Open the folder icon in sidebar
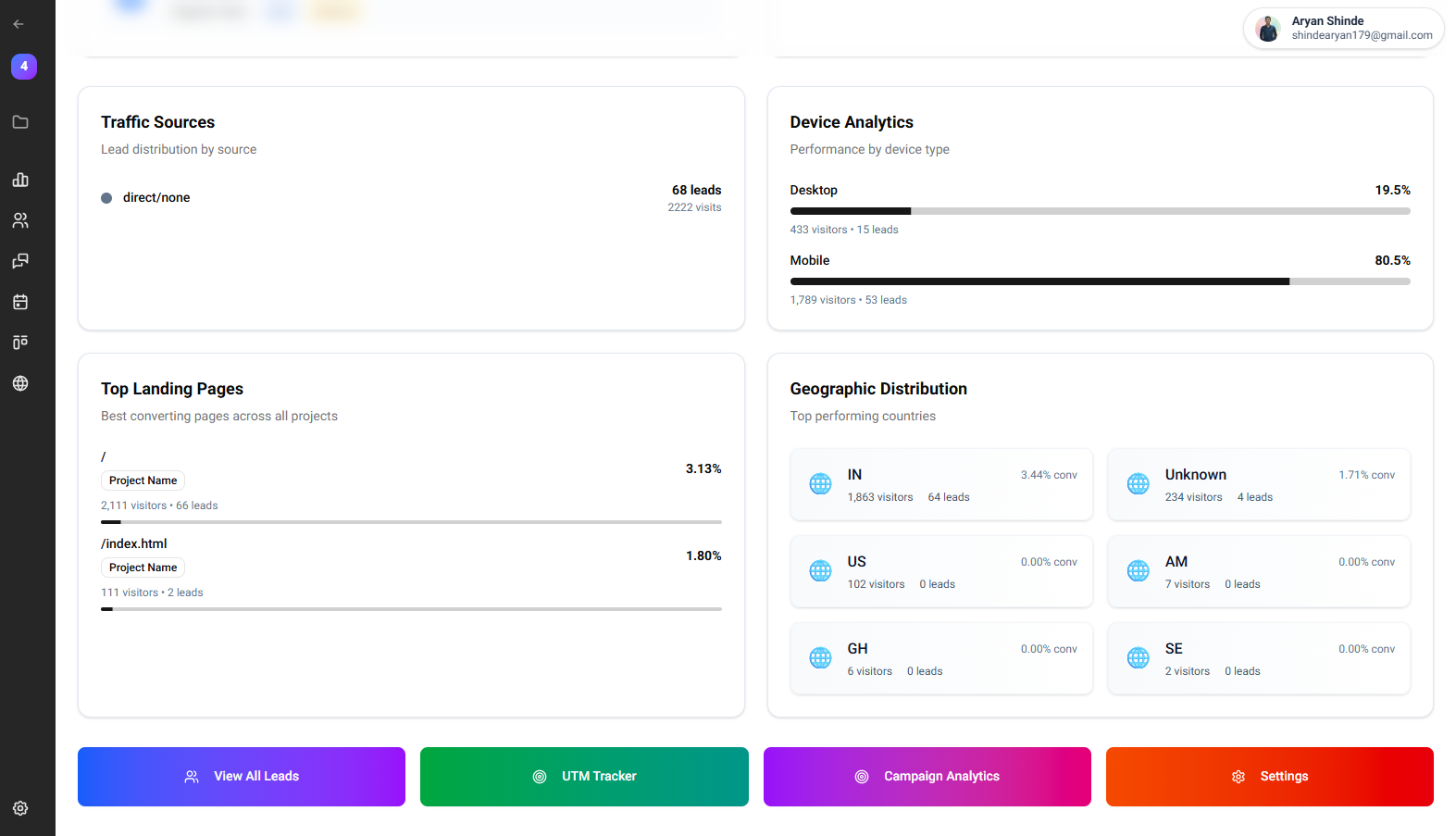The height and width of the screenshot is (836, 1456). point(20,122)
